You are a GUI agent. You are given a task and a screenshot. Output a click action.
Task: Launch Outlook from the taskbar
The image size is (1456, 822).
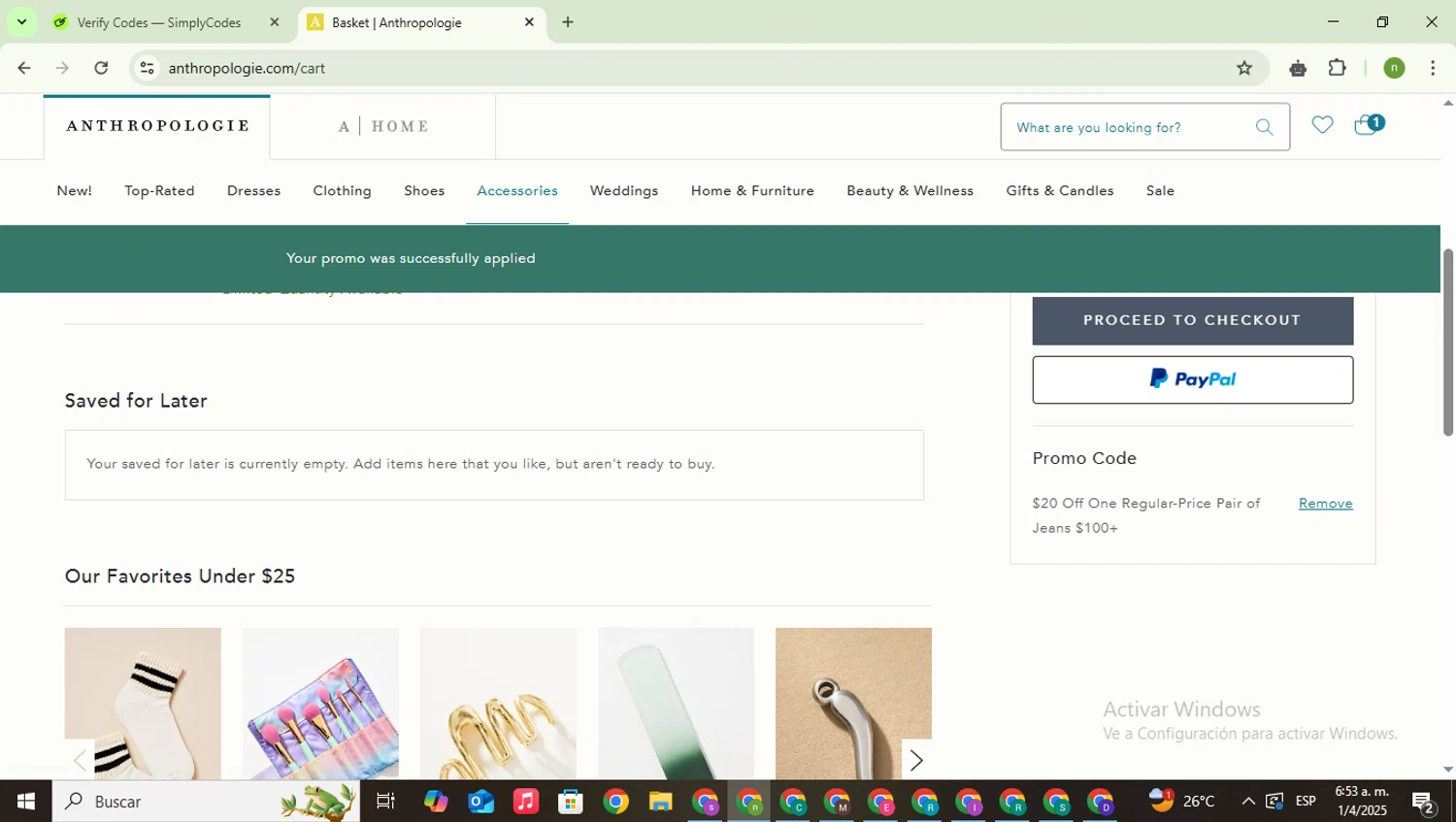(x=480, y=802)
